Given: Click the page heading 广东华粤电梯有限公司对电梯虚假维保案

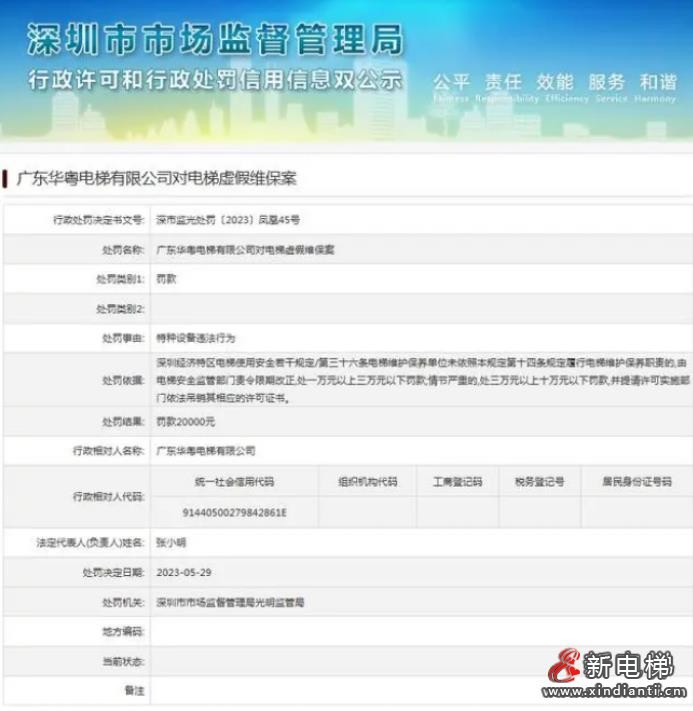Looking at the screenshot, I should pyautogui.click(x=156, y=178).
